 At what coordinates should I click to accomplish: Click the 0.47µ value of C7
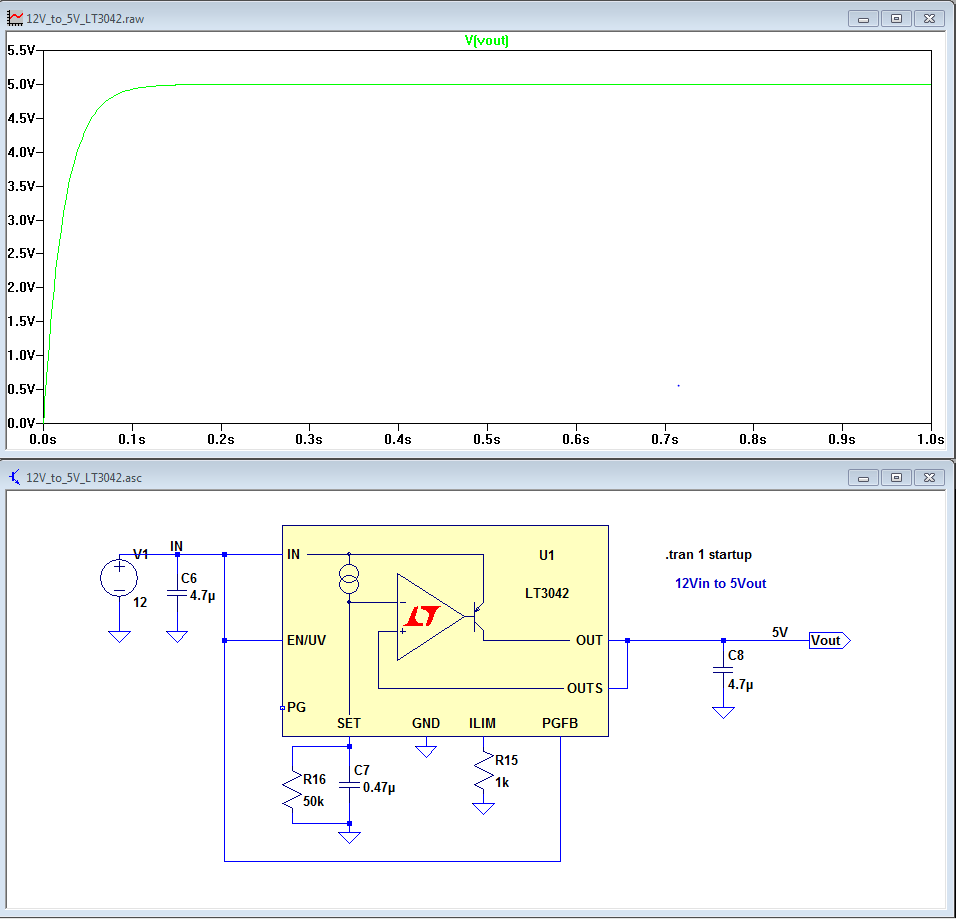pos(379,787)
